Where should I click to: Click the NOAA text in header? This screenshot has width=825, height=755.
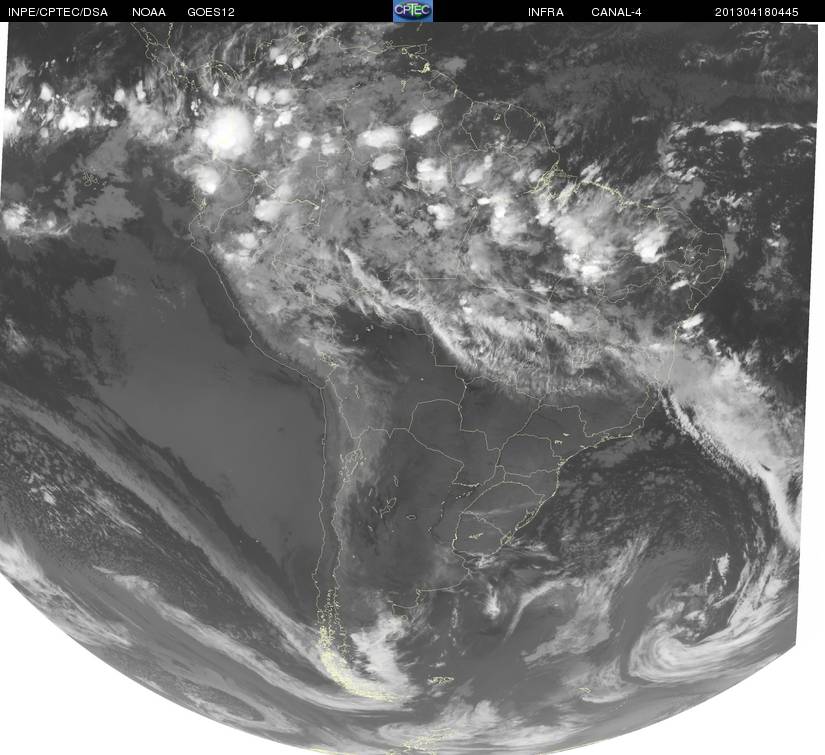pyautogui.click(x=149, y=12)
